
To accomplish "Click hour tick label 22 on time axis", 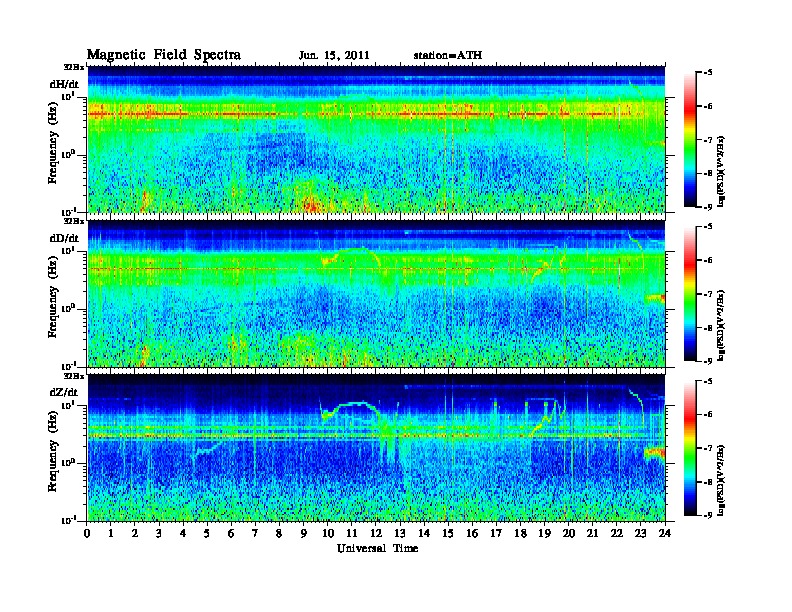I will coord(617,533).
